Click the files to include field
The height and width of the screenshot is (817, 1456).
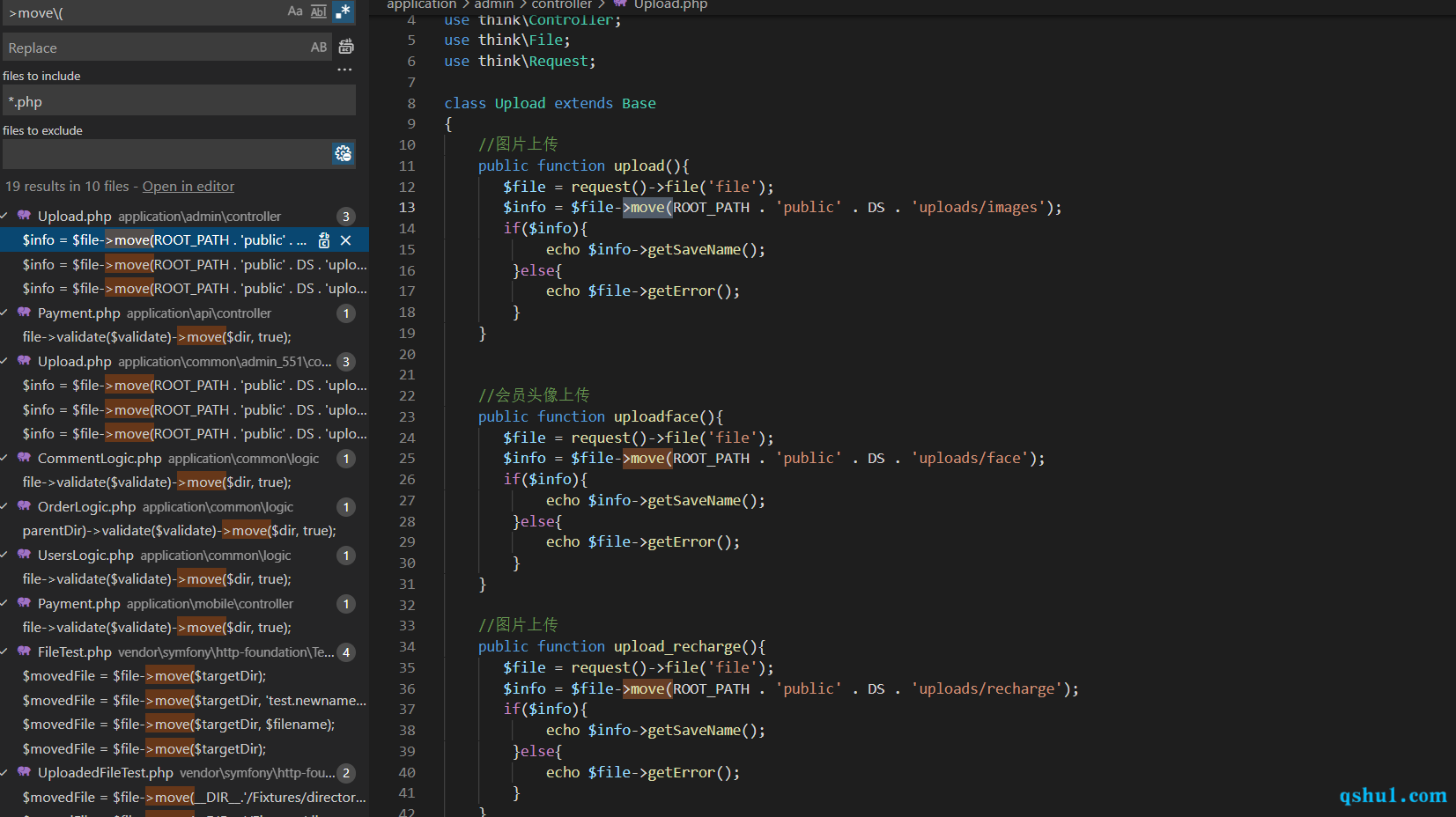(179, 100)
